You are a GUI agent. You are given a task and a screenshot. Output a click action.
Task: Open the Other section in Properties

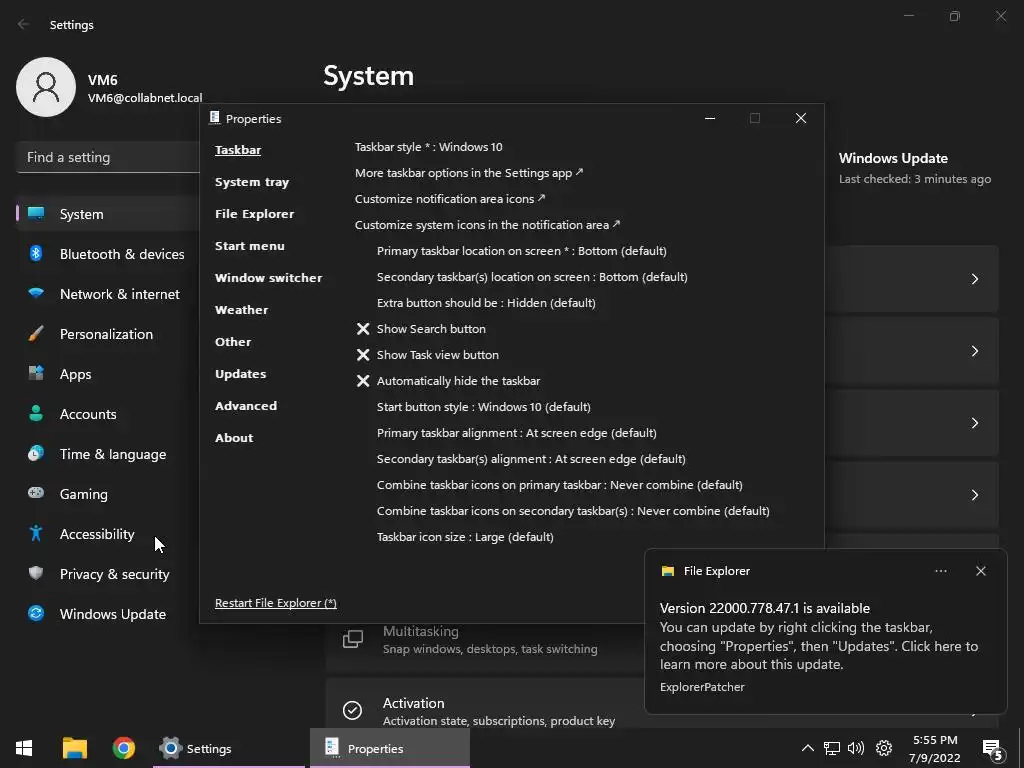[x=232, y=342]
